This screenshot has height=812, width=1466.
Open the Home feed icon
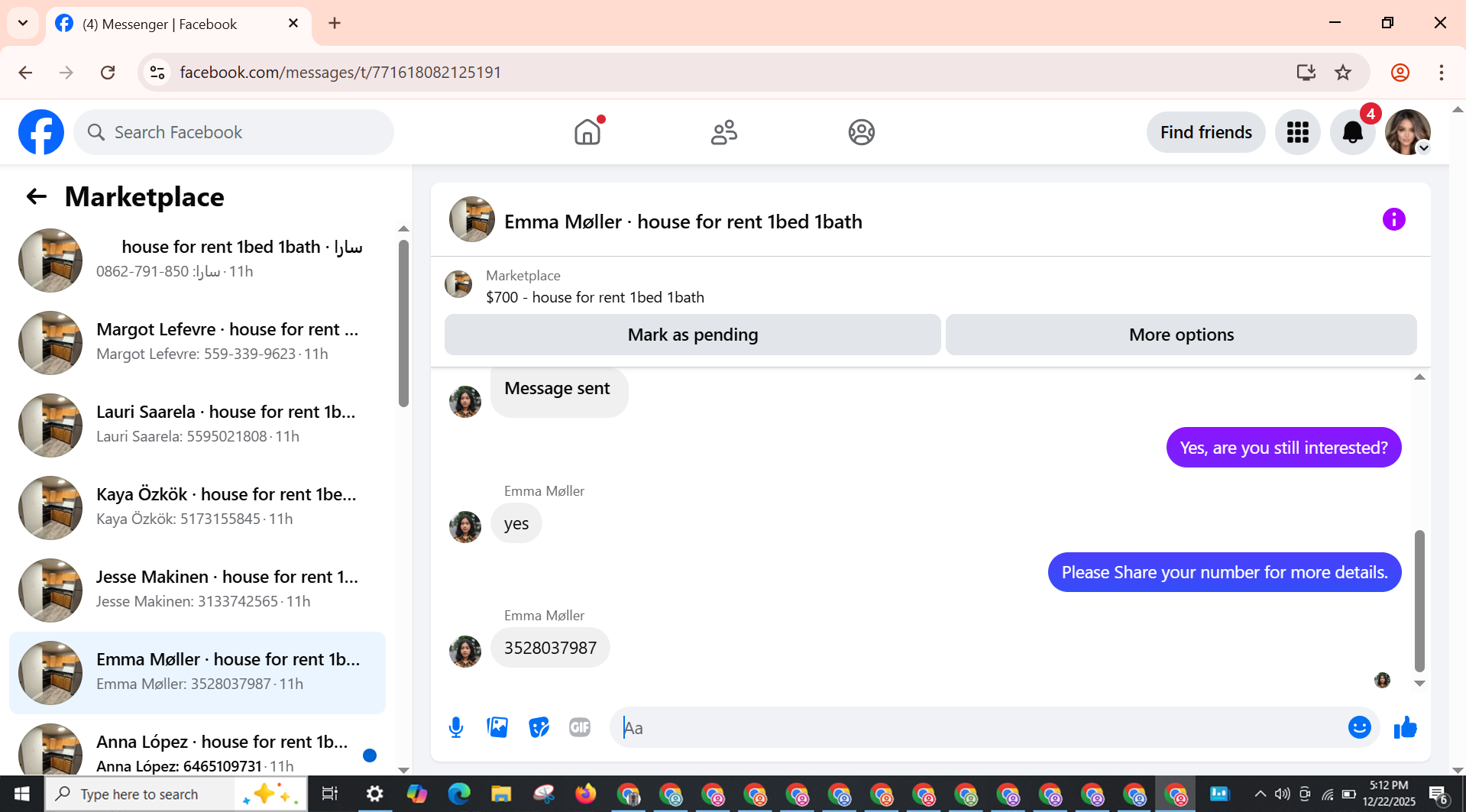click(587, 132)
